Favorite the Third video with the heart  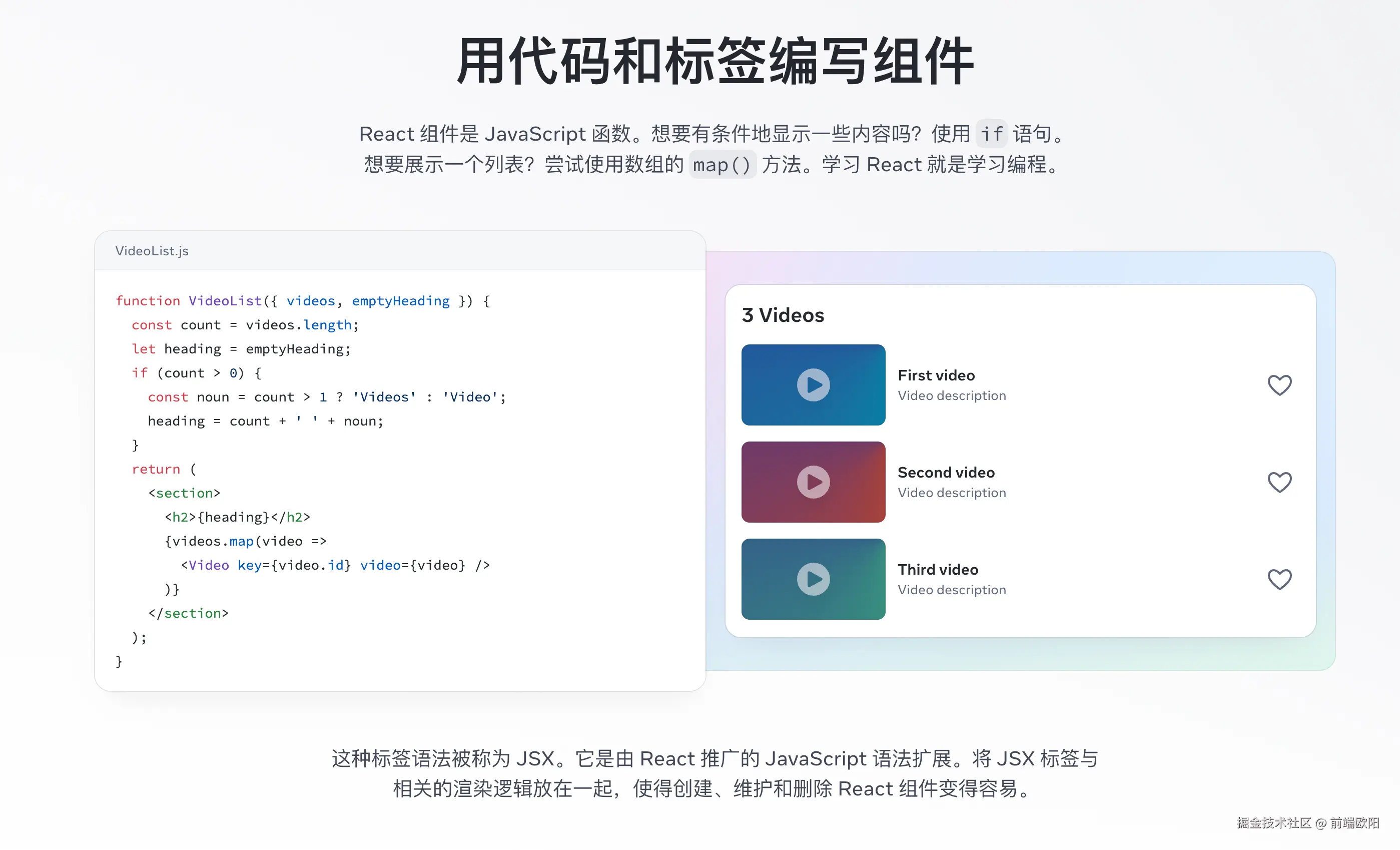pos(1280,579)
